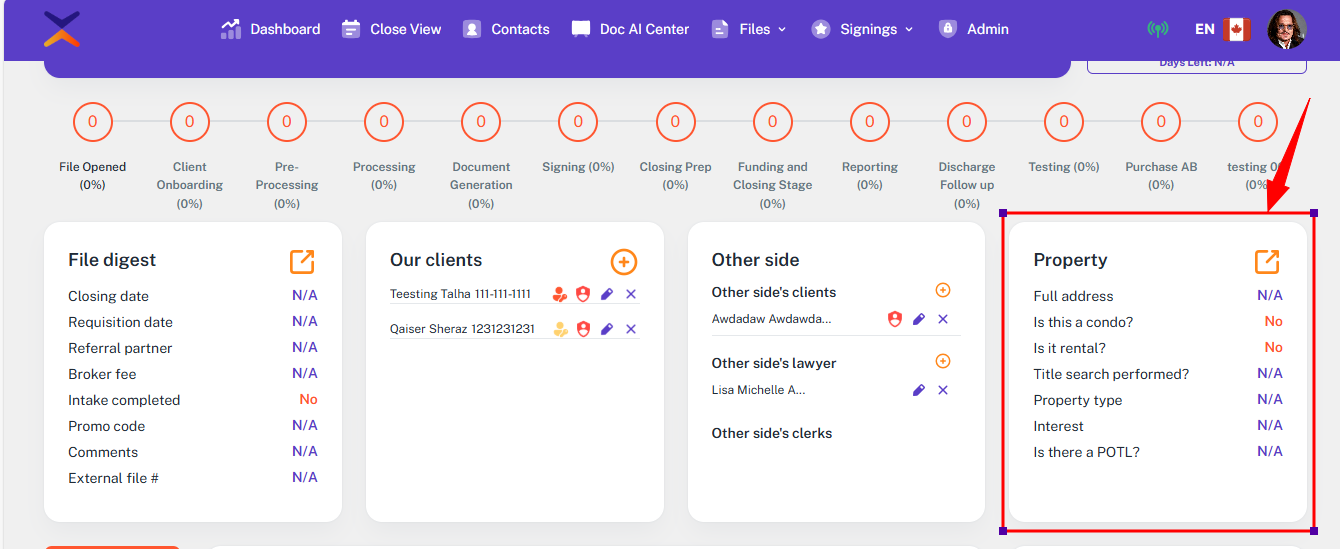Open the EN language selector

pos(1205,29)
